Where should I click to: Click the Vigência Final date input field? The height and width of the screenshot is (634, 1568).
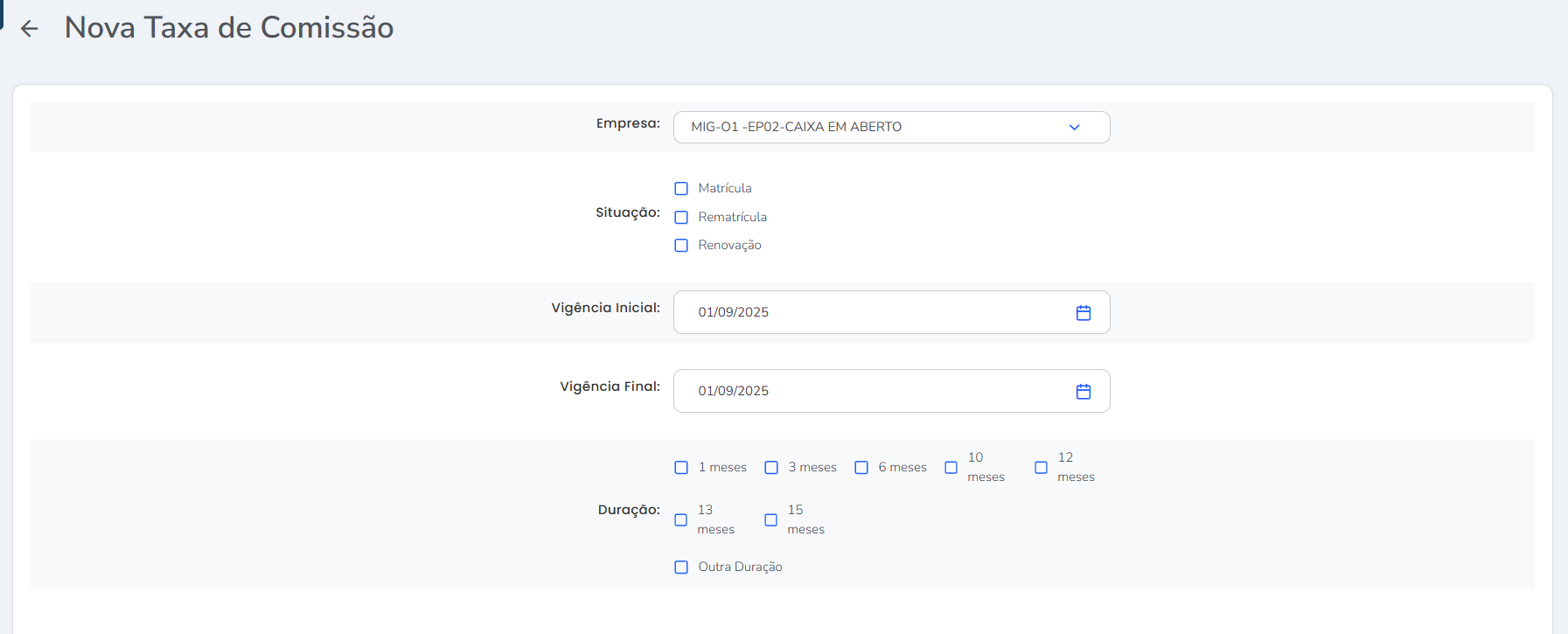pos(875,392)
